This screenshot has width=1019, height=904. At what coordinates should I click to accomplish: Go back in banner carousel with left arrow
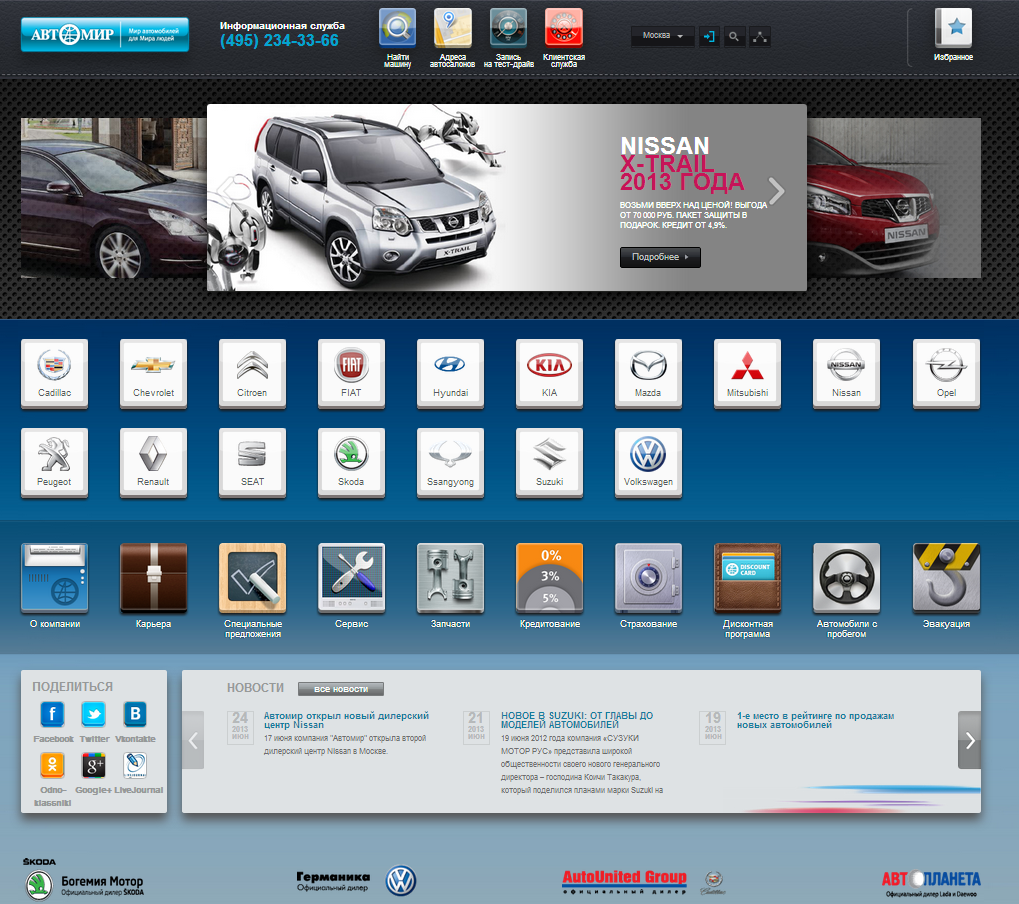(x=225, y=189)
